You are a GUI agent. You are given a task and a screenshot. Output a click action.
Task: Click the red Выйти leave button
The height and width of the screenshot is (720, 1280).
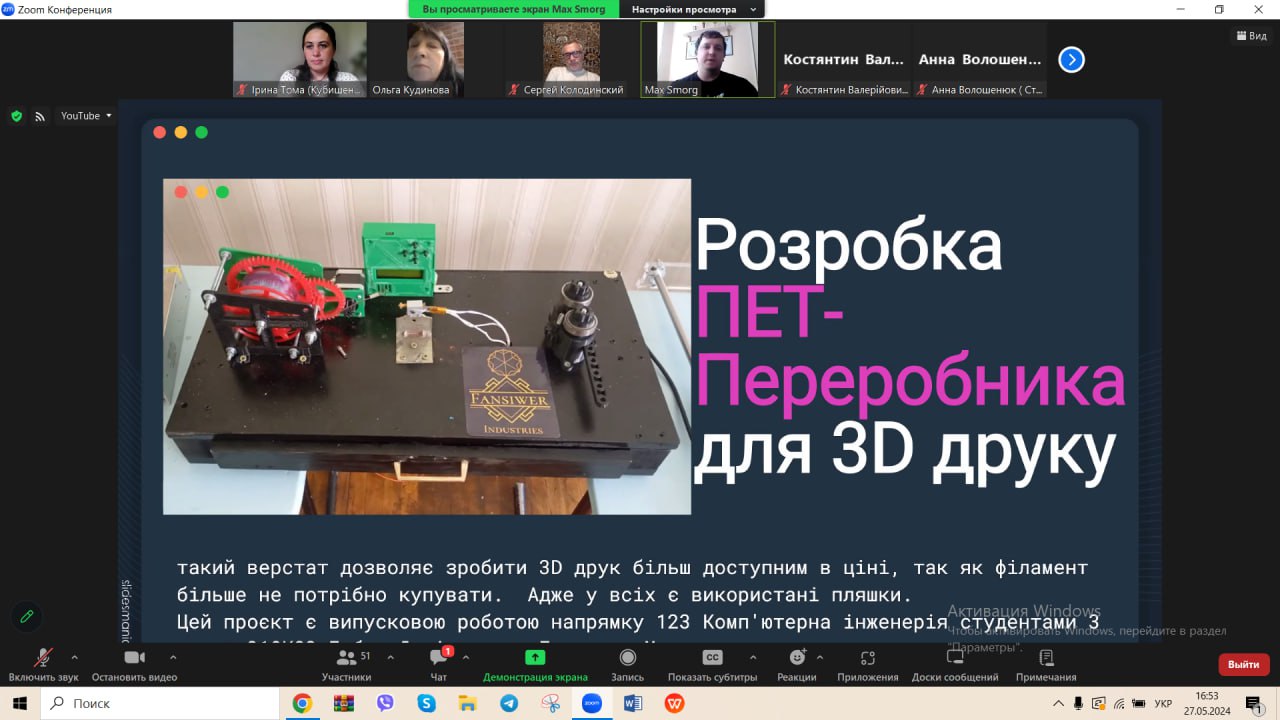tap(1243, 664)
